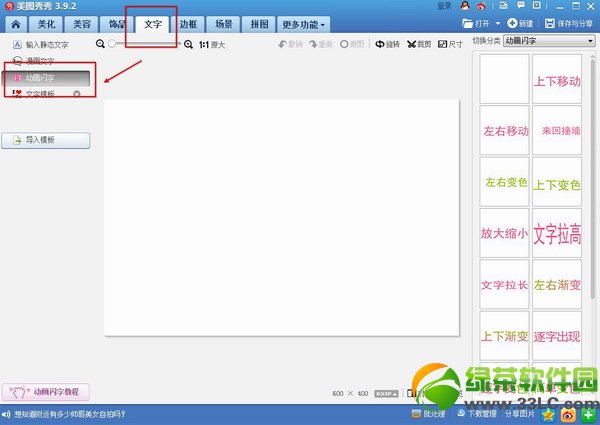Open the 想知道附近有多少帅哥美女自拍吗 link
The width and height of the screenshot is (600, 425).
(70, 414)
